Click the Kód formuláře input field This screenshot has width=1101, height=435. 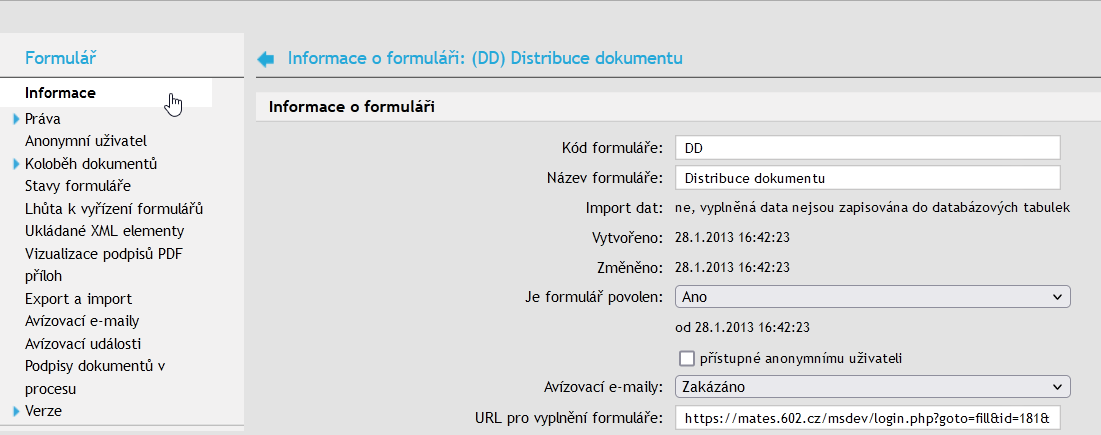point(867,148)
